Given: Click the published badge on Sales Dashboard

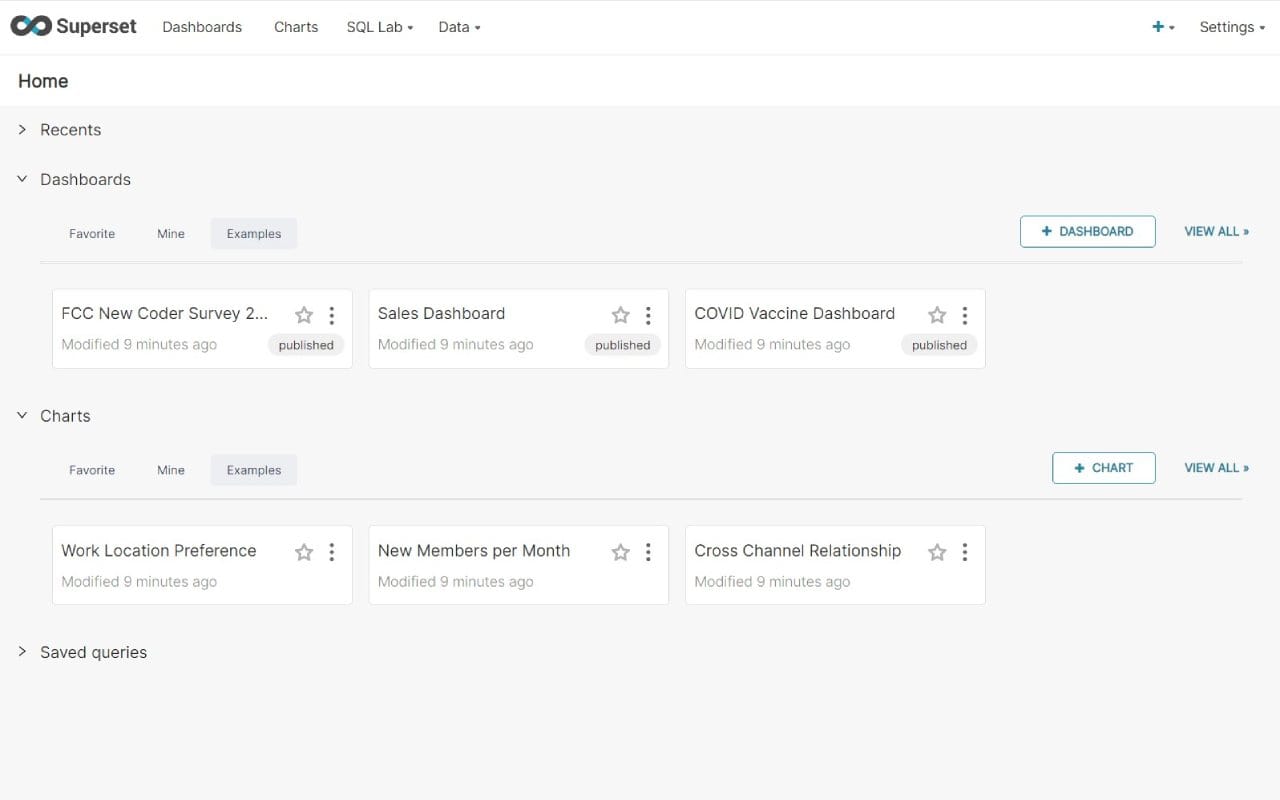Looking at the screenshot, I should (x=622, y=344).
